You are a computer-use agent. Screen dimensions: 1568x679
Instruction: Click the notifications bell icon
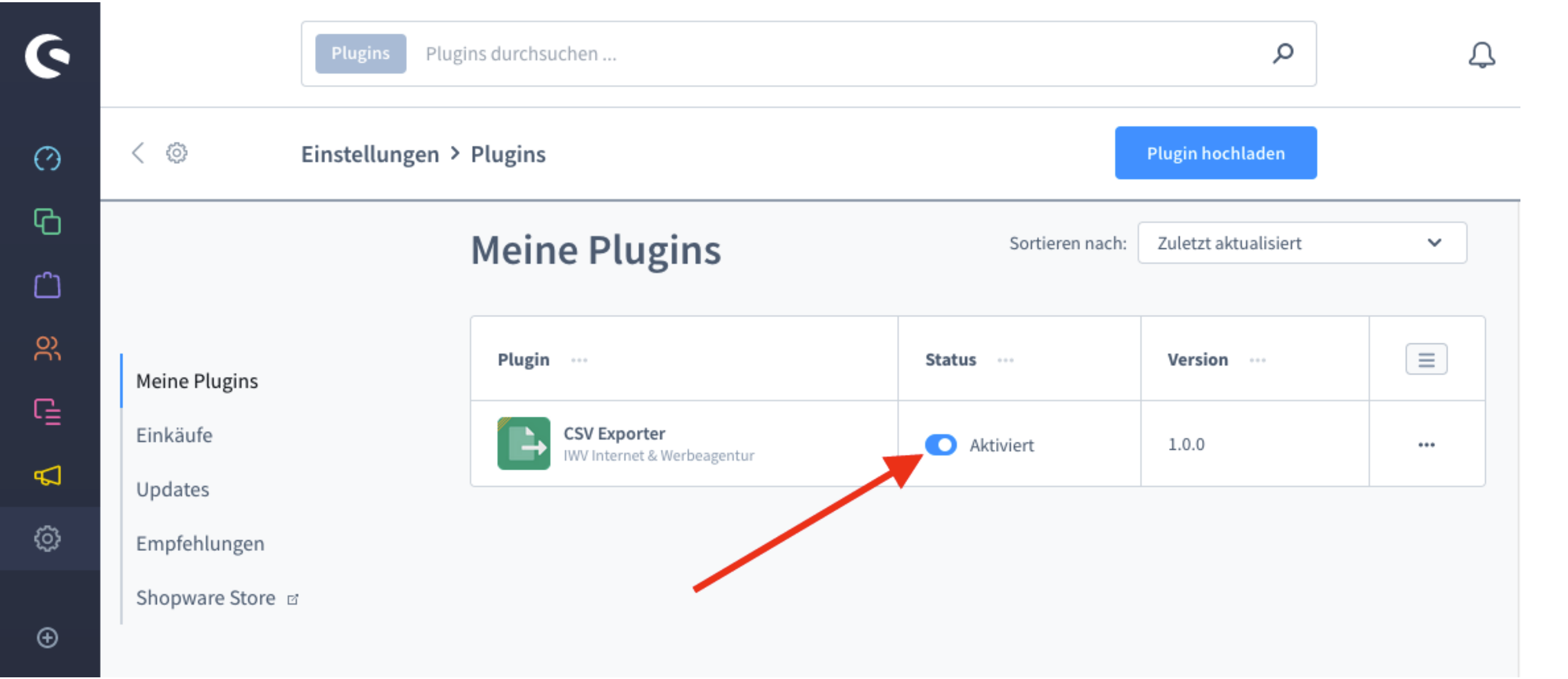click(x=1481, y=55)
